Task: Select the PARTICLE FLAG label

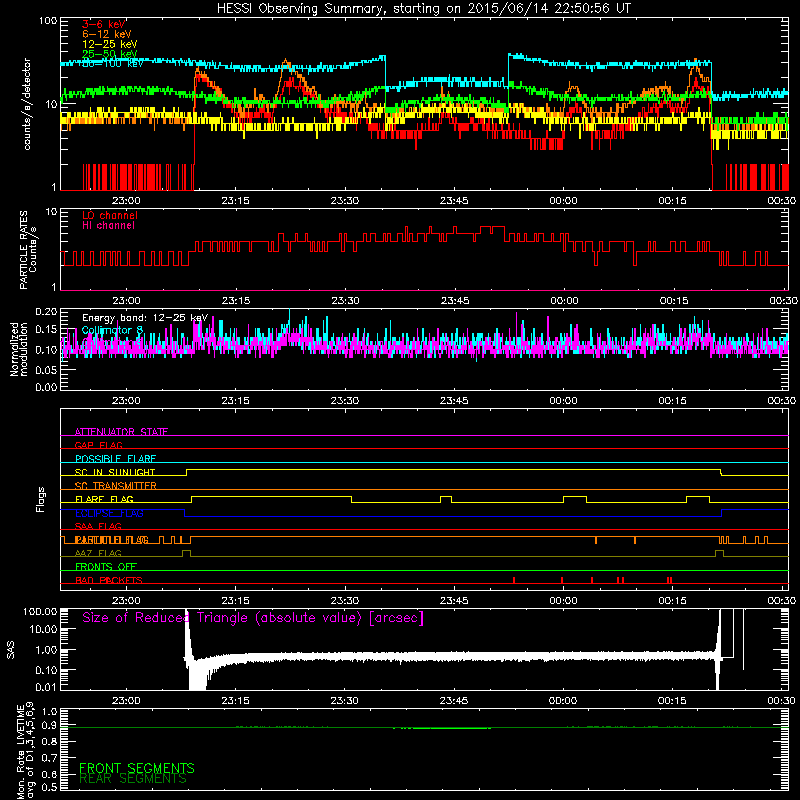Action: (x=112, y=540)
